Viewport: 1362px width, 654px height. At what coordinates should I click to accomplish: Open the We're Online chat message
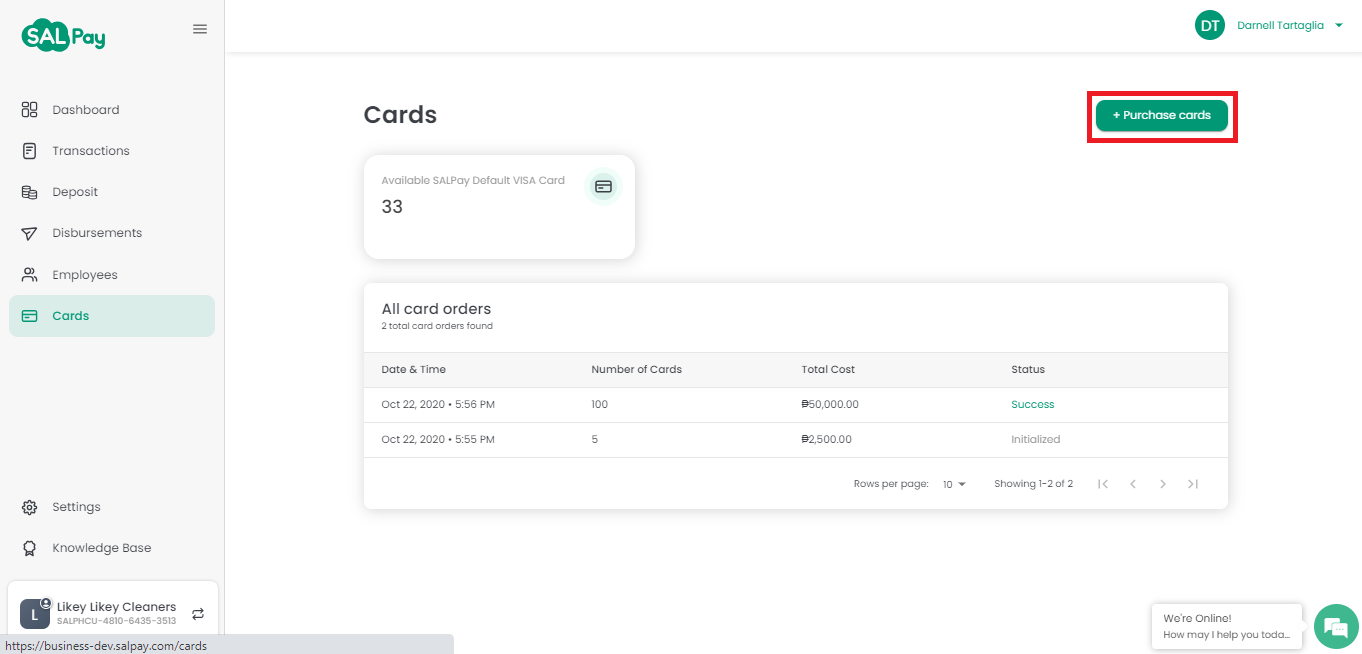pos(1227,626)
